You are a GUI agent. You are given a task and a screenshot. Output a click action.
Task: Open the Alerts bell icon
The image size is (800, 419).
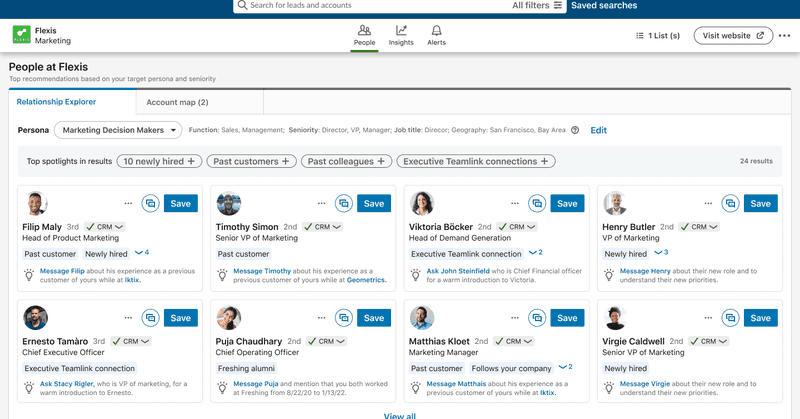click(x=436, y=31)
